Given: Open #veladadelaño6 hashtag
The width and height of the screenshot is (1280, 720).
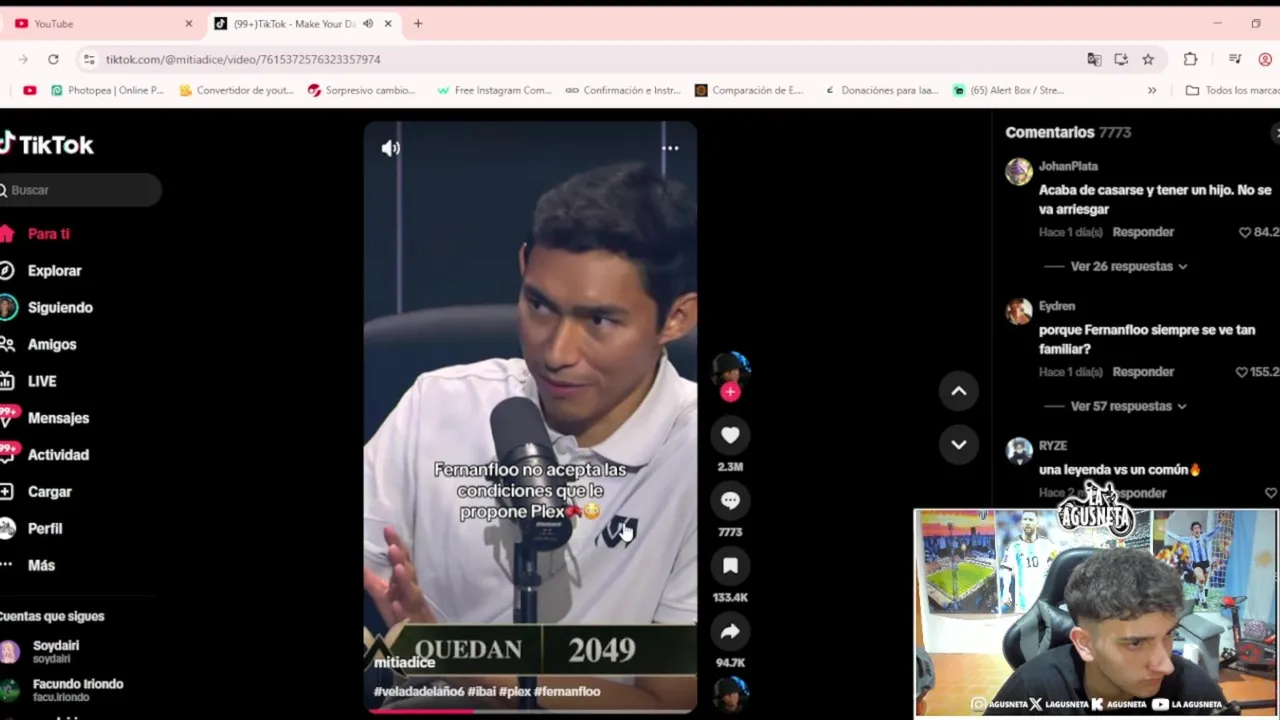Looking at the screenshot, I should pos(419,692).
